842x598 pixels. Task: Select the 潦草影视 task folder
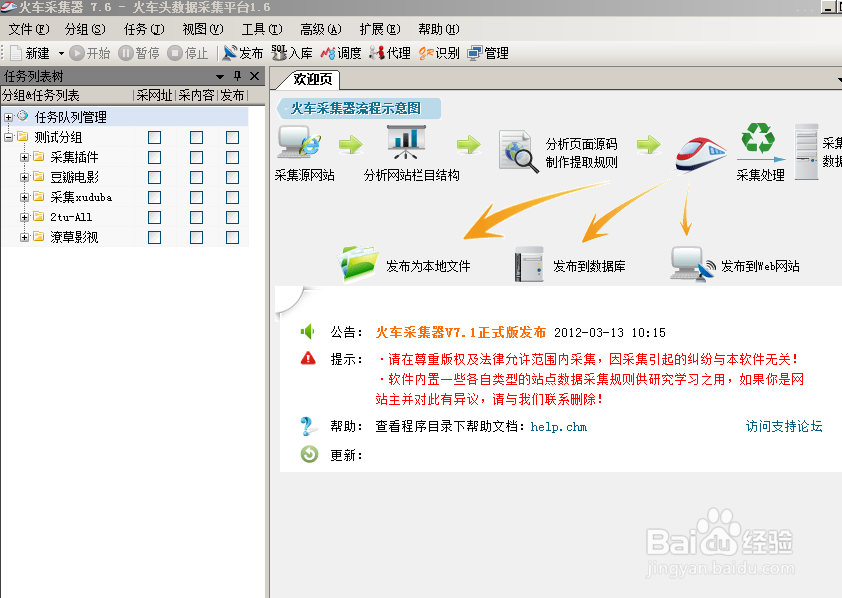[x=74, y=237]
